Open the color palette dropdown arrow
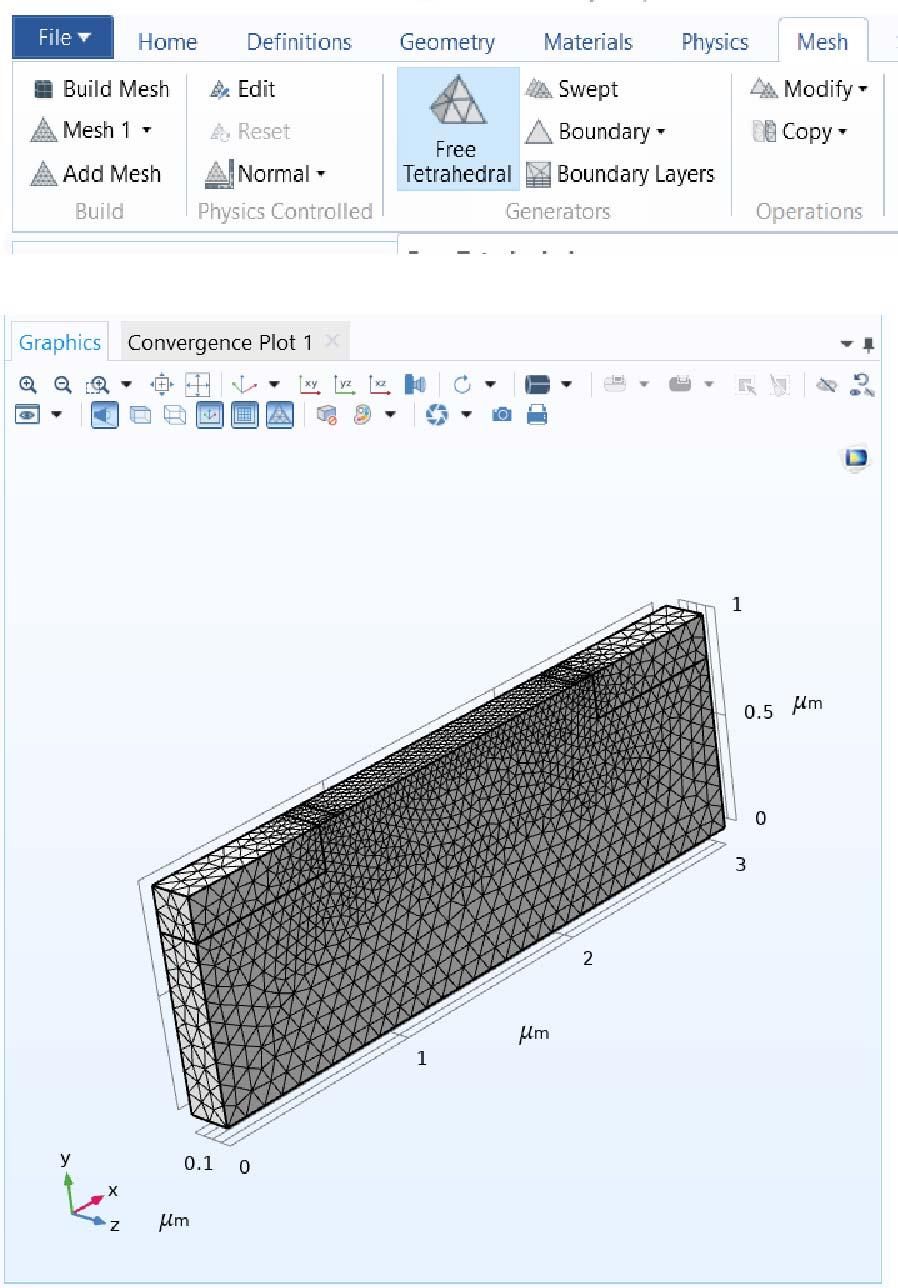 click(x=390, y=414)
